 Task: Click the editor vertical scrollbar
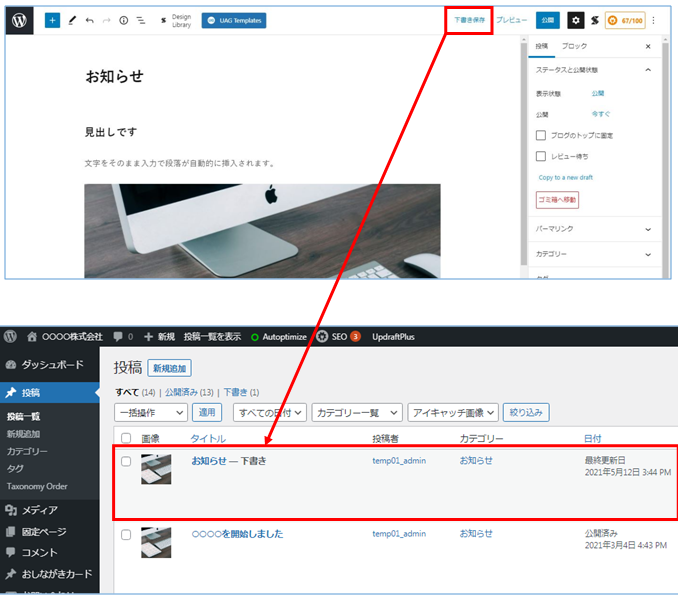point(524,156)
